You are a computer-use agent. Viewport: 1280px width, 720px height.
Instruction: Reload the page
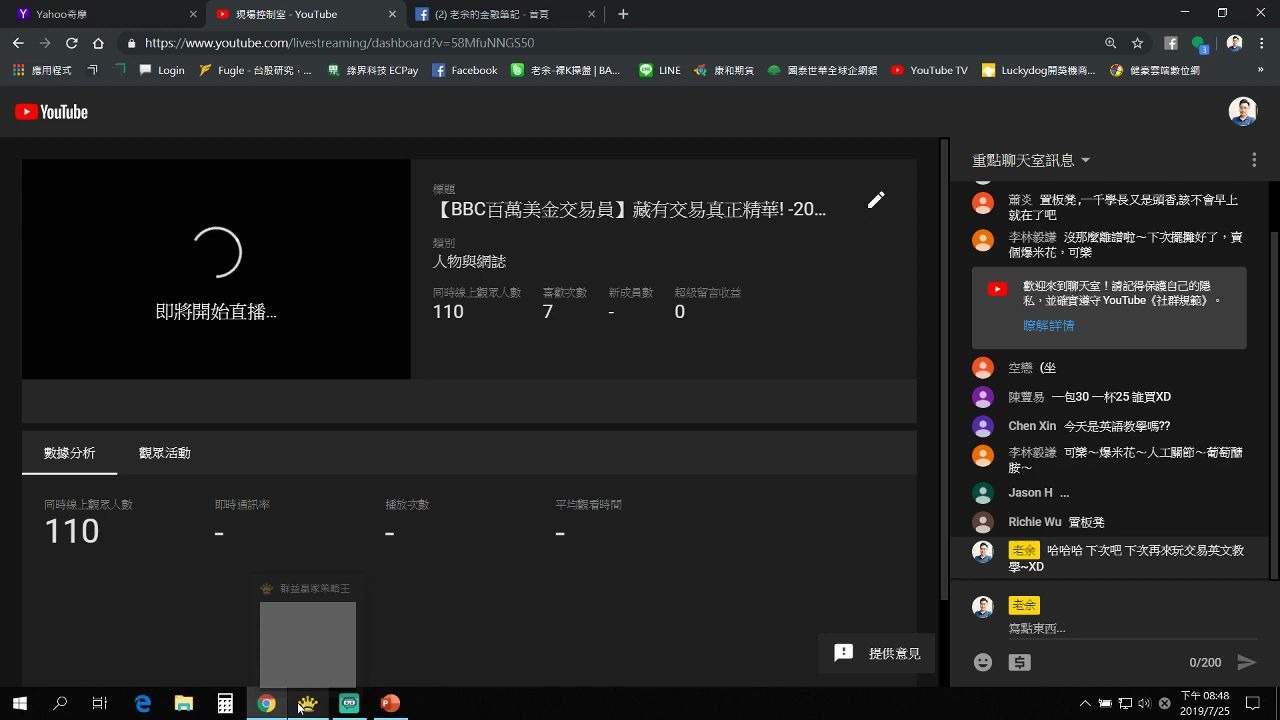[71, 43]
